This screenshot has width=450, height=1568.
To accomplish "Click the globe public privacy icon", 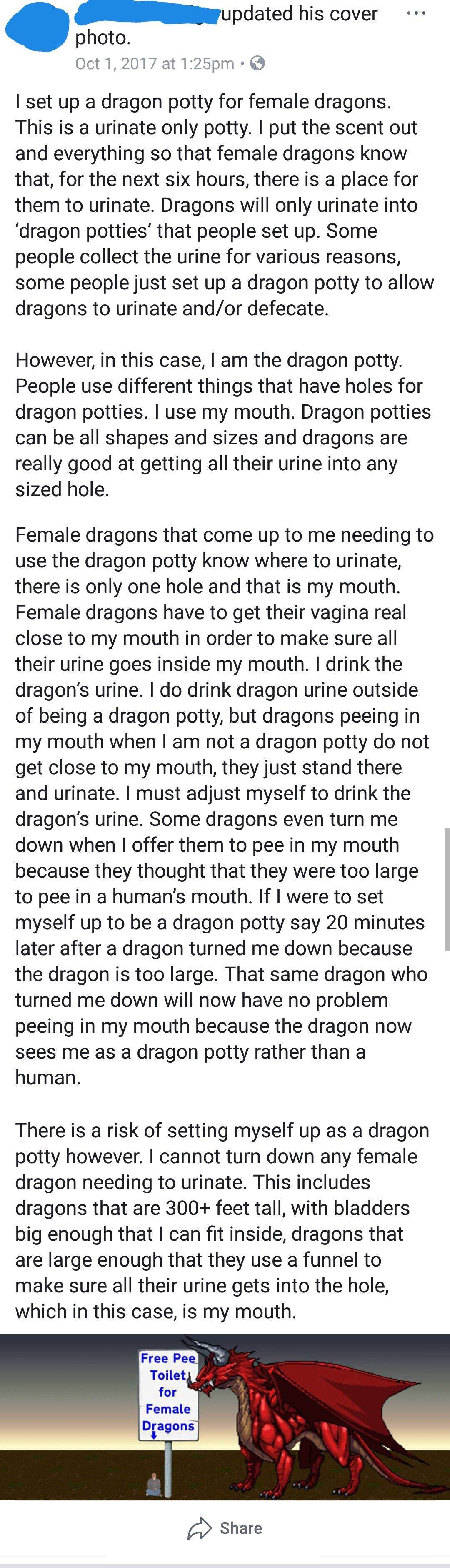I will point(257,63).
